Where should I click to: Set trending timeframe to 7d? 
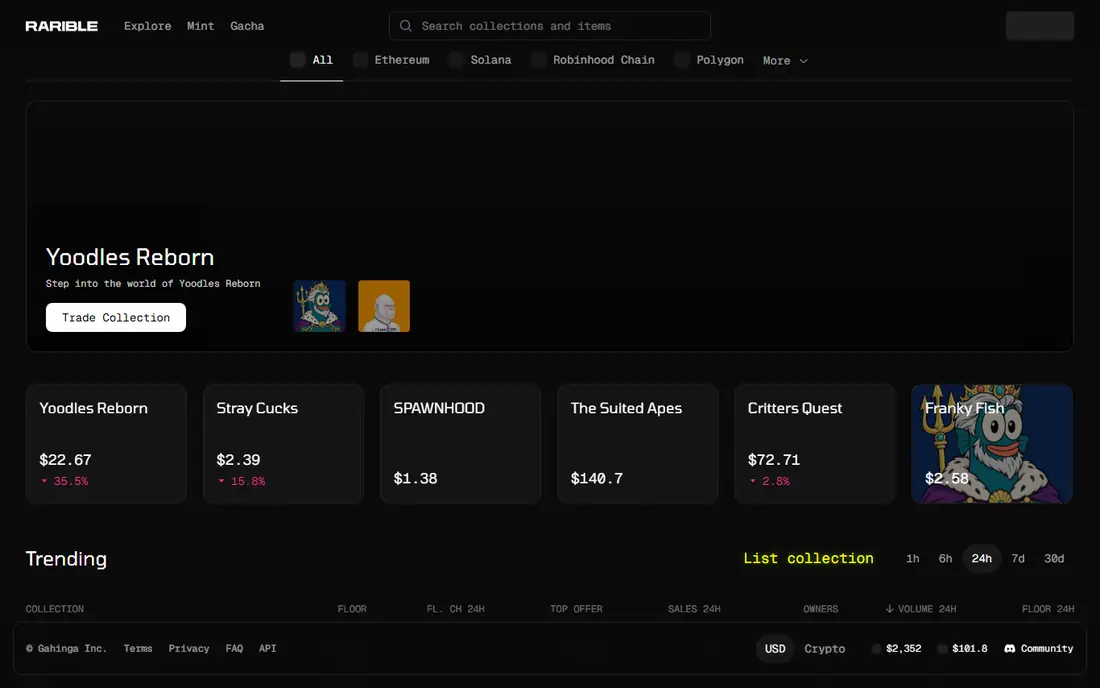(x=1018, y=558)
